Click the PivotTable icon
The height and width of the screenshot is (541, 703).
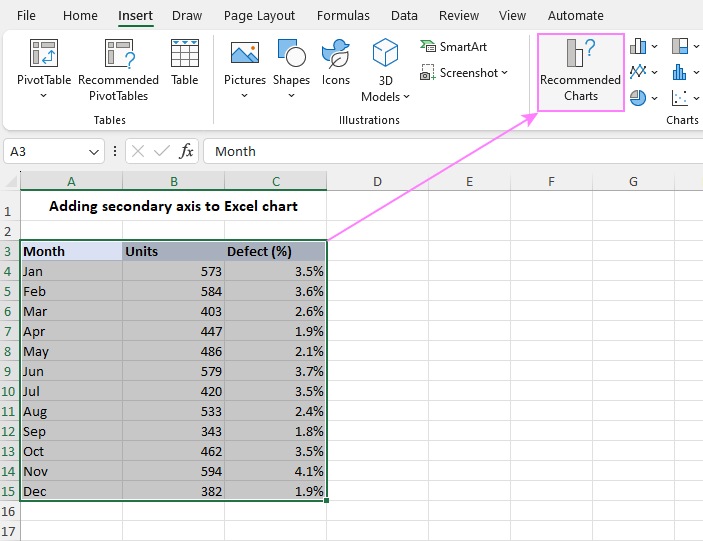coord(43,53)
